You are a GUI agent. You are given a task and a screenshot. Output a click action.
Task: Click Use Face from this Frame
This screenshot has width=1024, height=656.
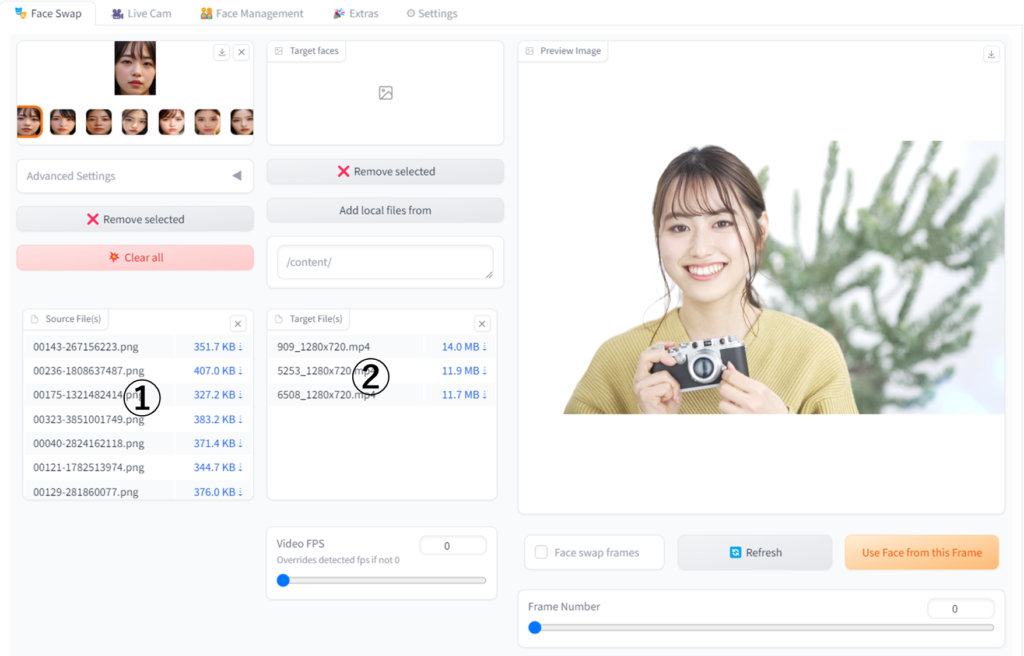pos(921,552)
